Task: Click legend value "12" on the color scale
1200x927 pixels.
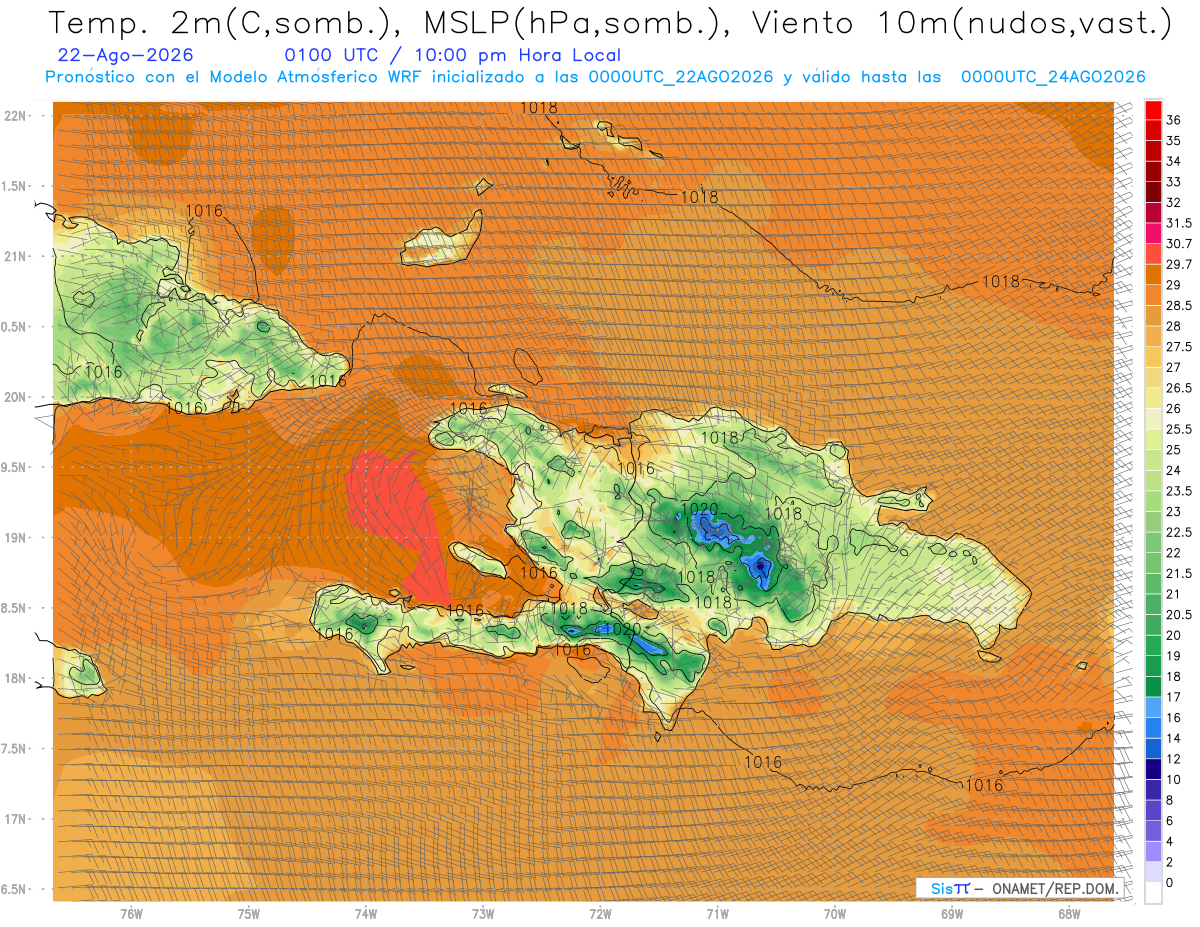Action: 1173,759
